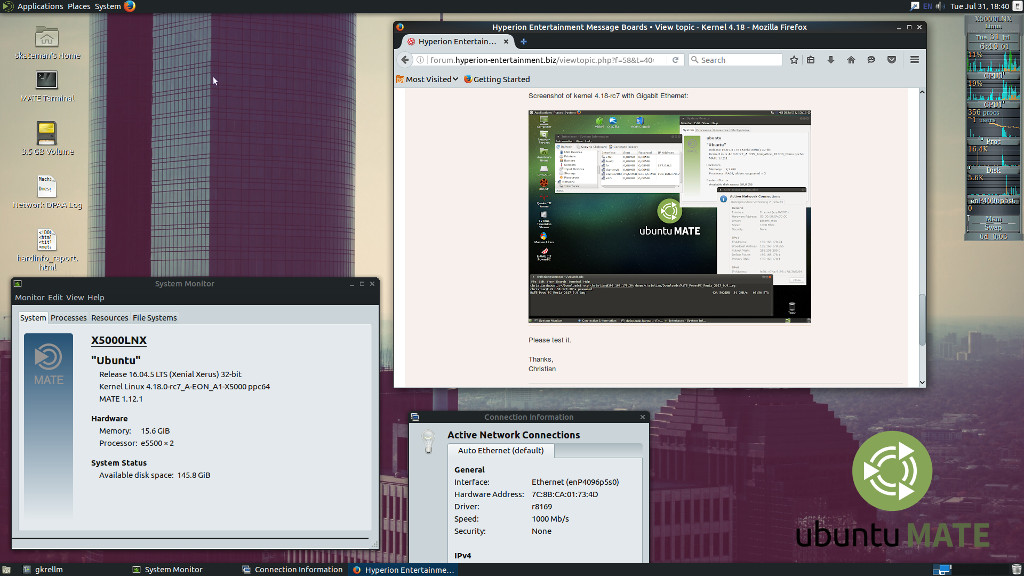Open the Firefox bookmarks list icon
The image size is (1024, 576).
(x=810, y=59)
